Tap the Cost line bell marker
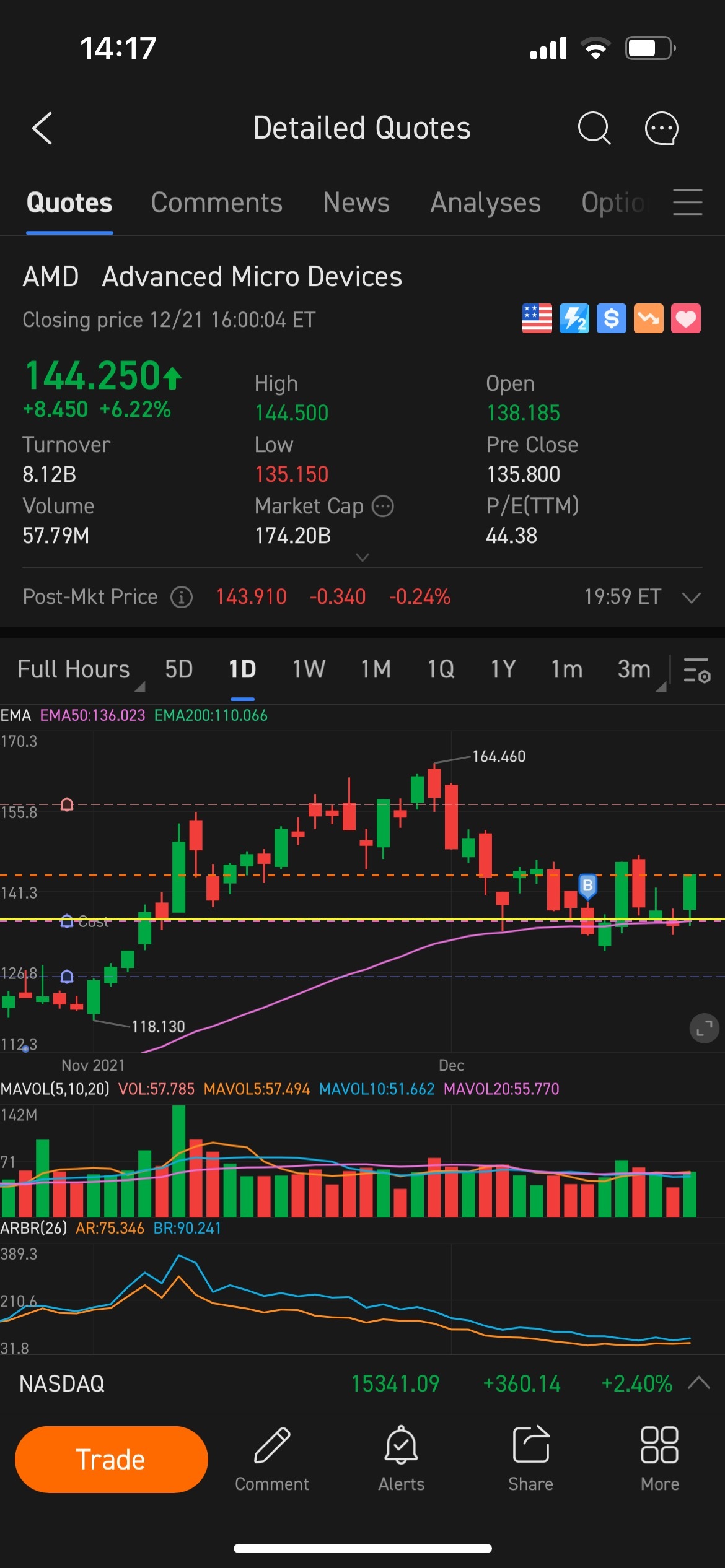The image size is (725, 1568). (x=67, y=921)
